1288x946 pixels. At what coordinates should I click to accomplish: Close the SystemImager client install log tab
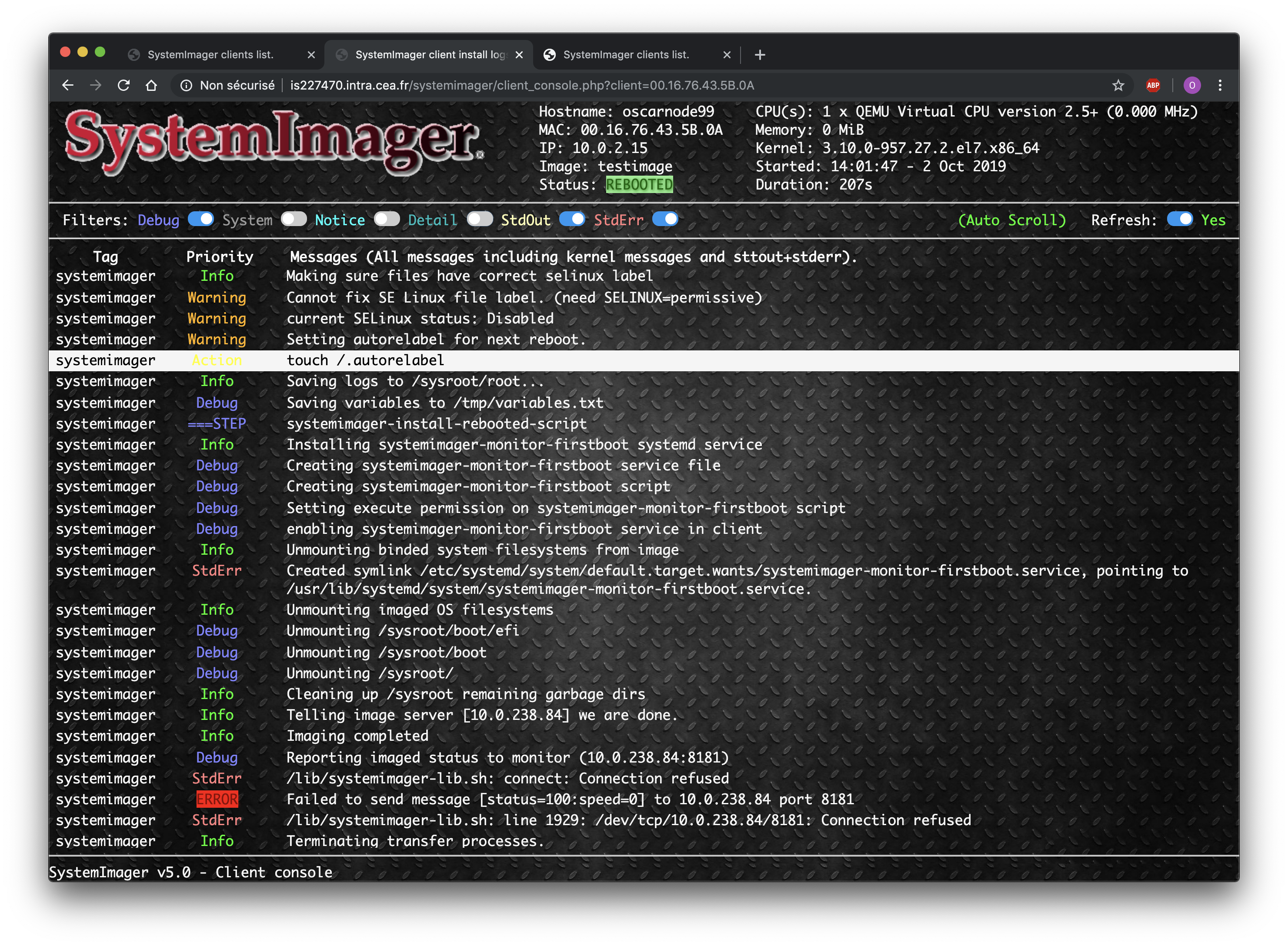tap(519, 54)
